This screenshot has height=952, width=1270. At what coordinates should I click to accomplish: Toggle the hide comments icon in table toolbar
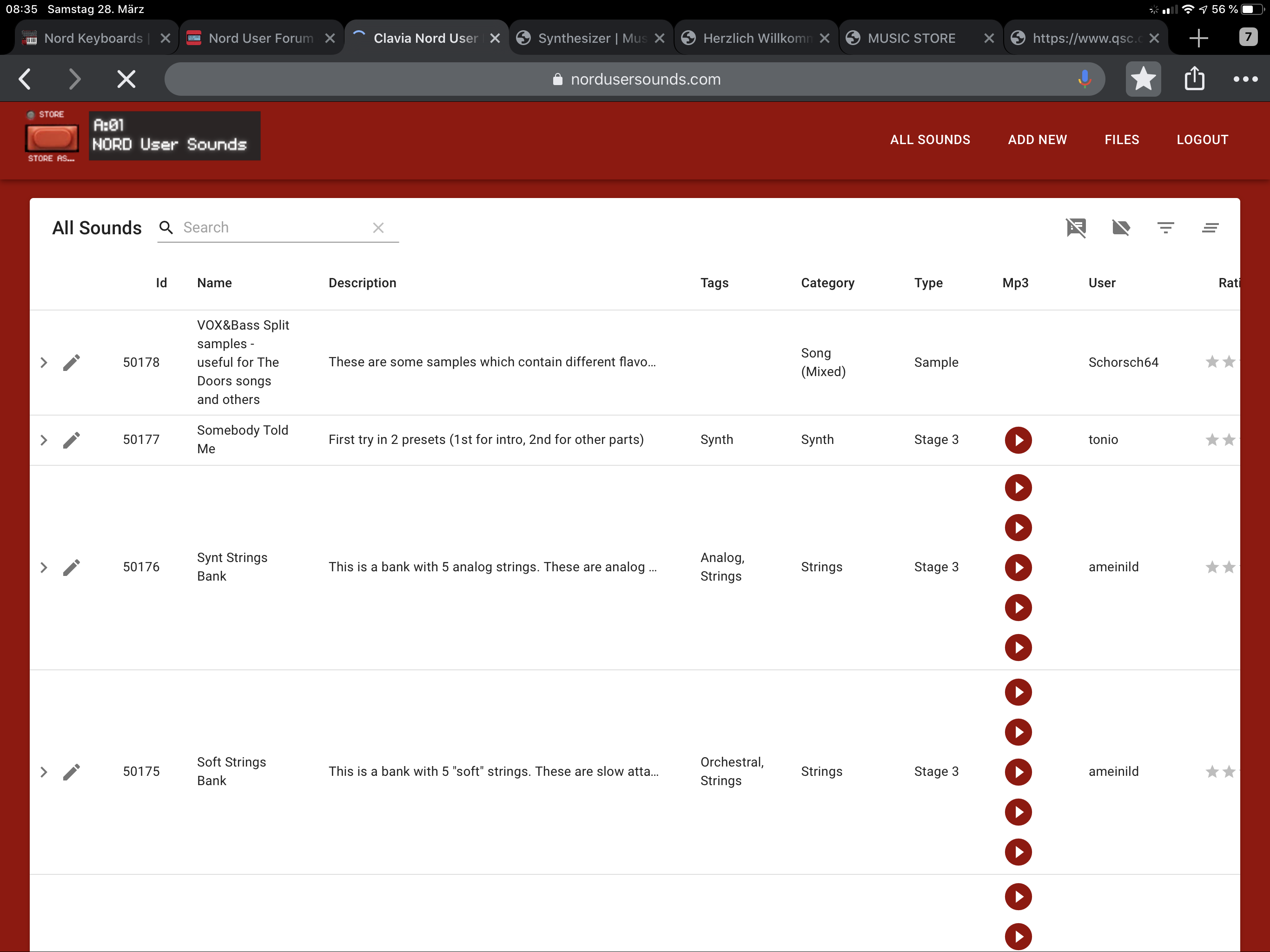pos(1076,228)
